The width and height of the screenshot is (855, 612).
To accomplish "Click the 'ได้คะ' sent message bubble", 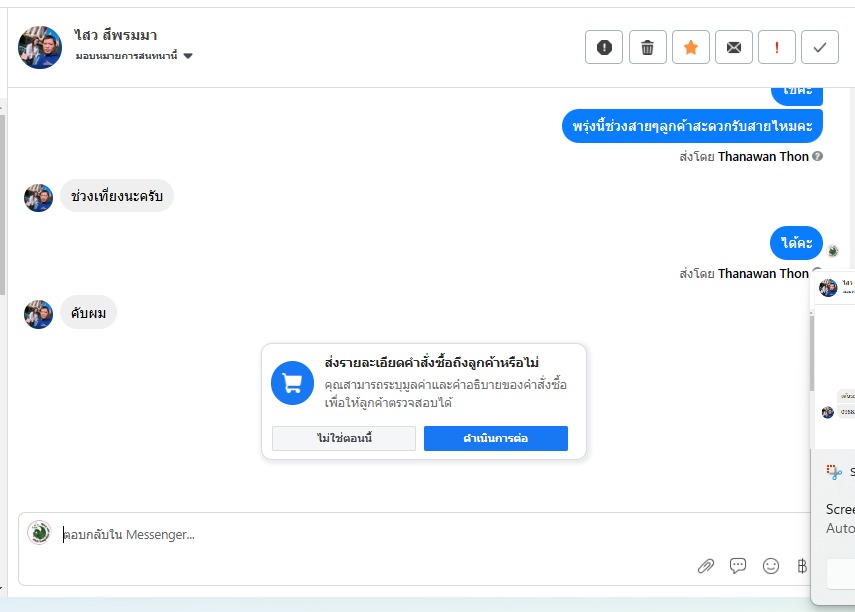I will pos(796,242).
